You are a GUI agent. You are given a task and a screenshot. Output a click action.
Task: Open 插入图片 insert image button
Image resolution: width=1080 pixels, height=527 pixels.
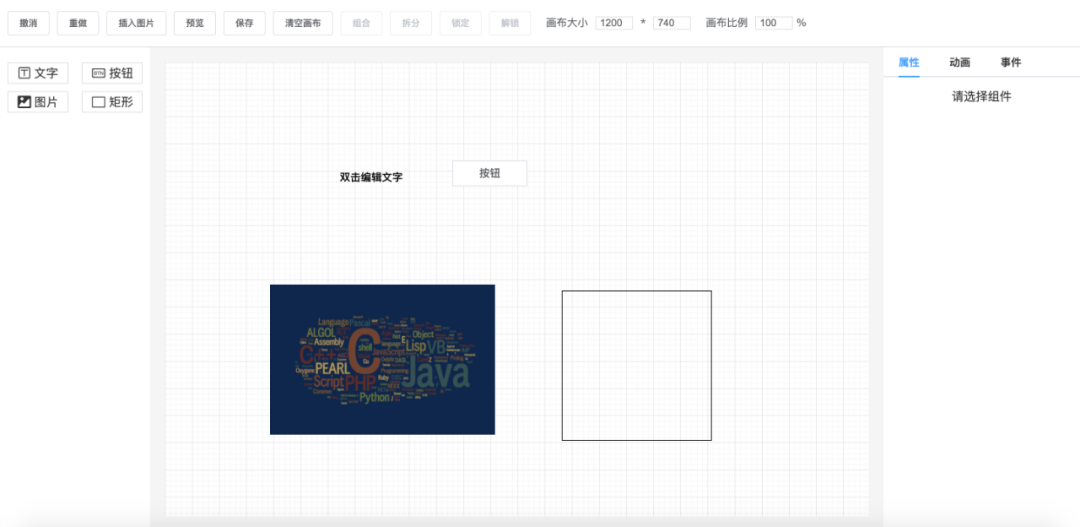point(136,23)
